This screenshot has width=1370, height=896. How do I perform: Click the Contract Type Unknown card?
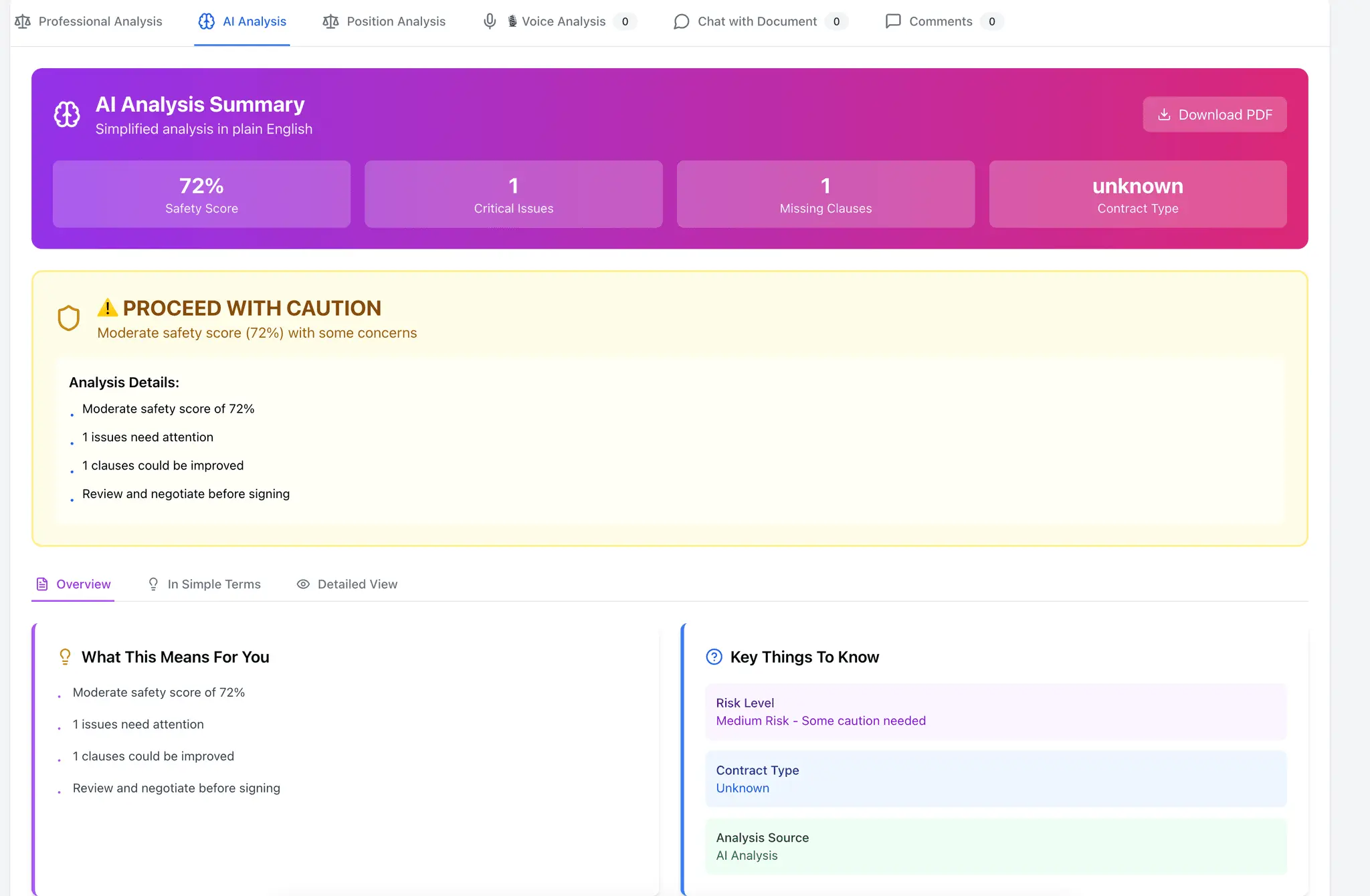995,779
